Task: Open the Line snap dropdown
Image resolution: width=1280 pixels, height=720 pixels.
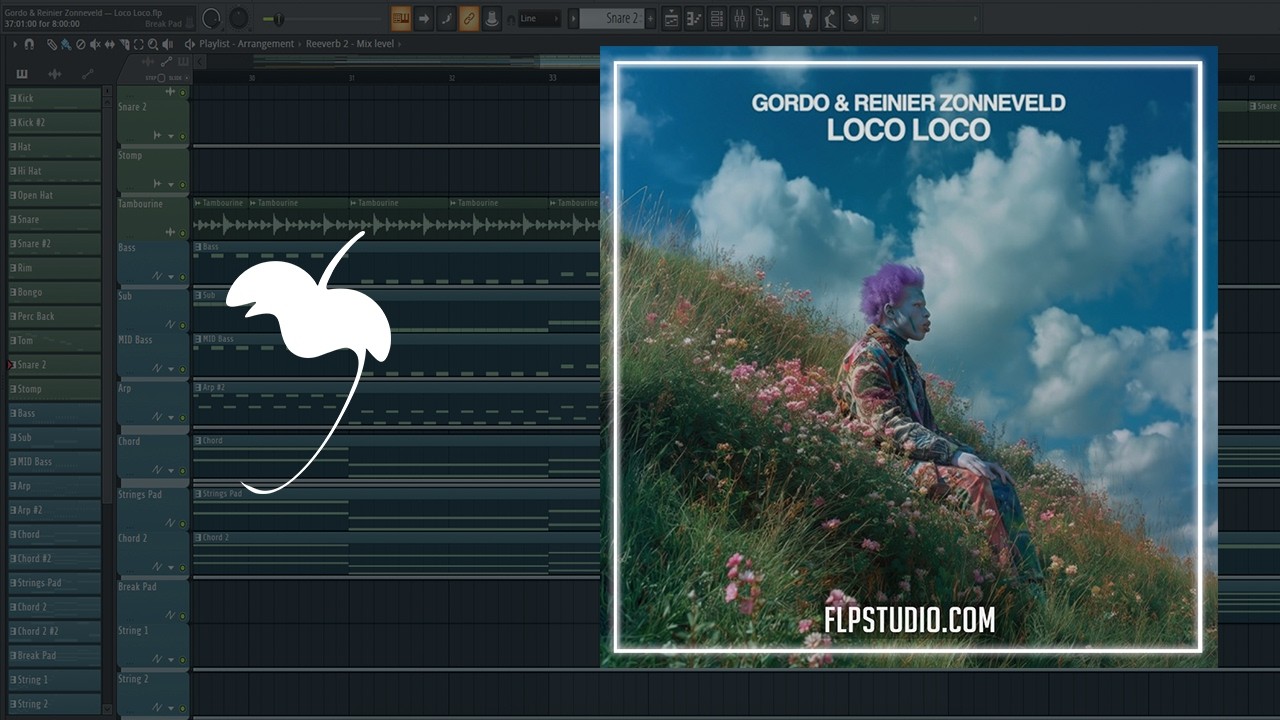Action: (540, 18)
